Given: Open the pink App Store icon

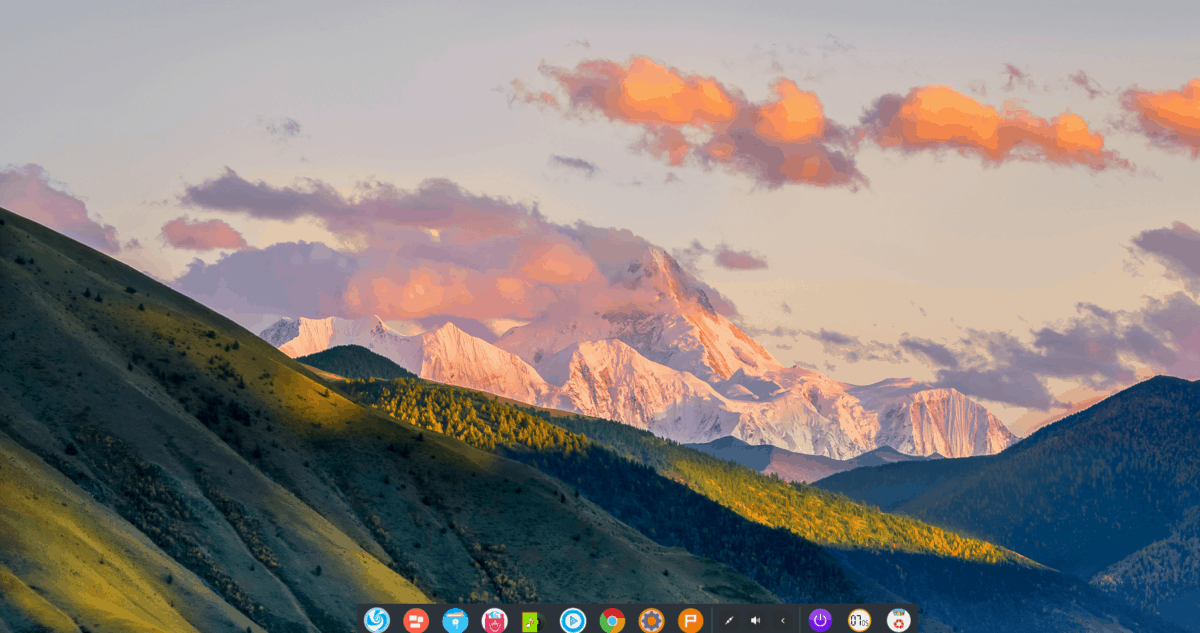Looking at the screenshot, I should point(495,619).
